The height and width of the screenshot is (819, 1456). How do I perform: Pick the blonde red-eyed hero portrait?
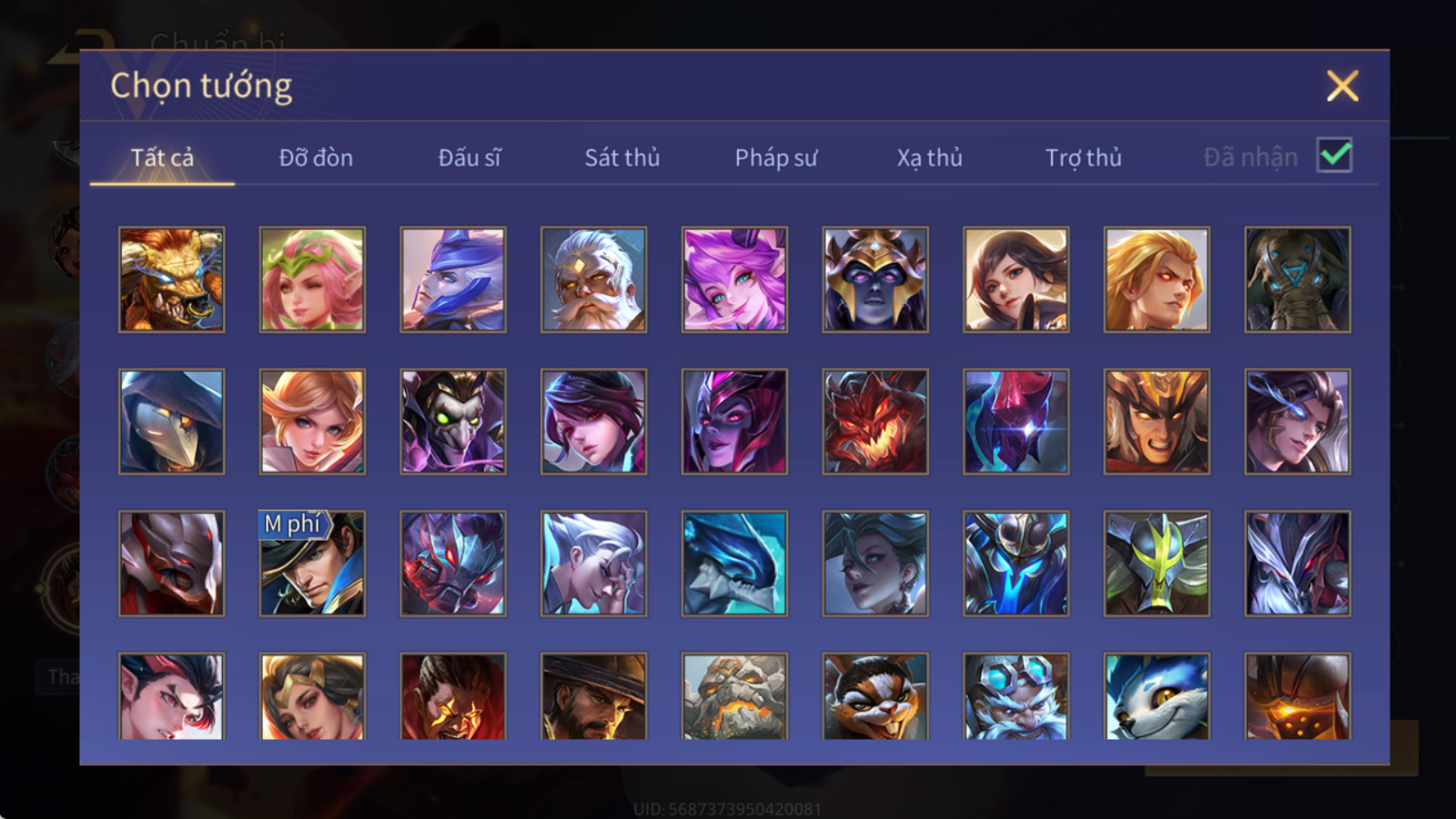coord(1157,279)
